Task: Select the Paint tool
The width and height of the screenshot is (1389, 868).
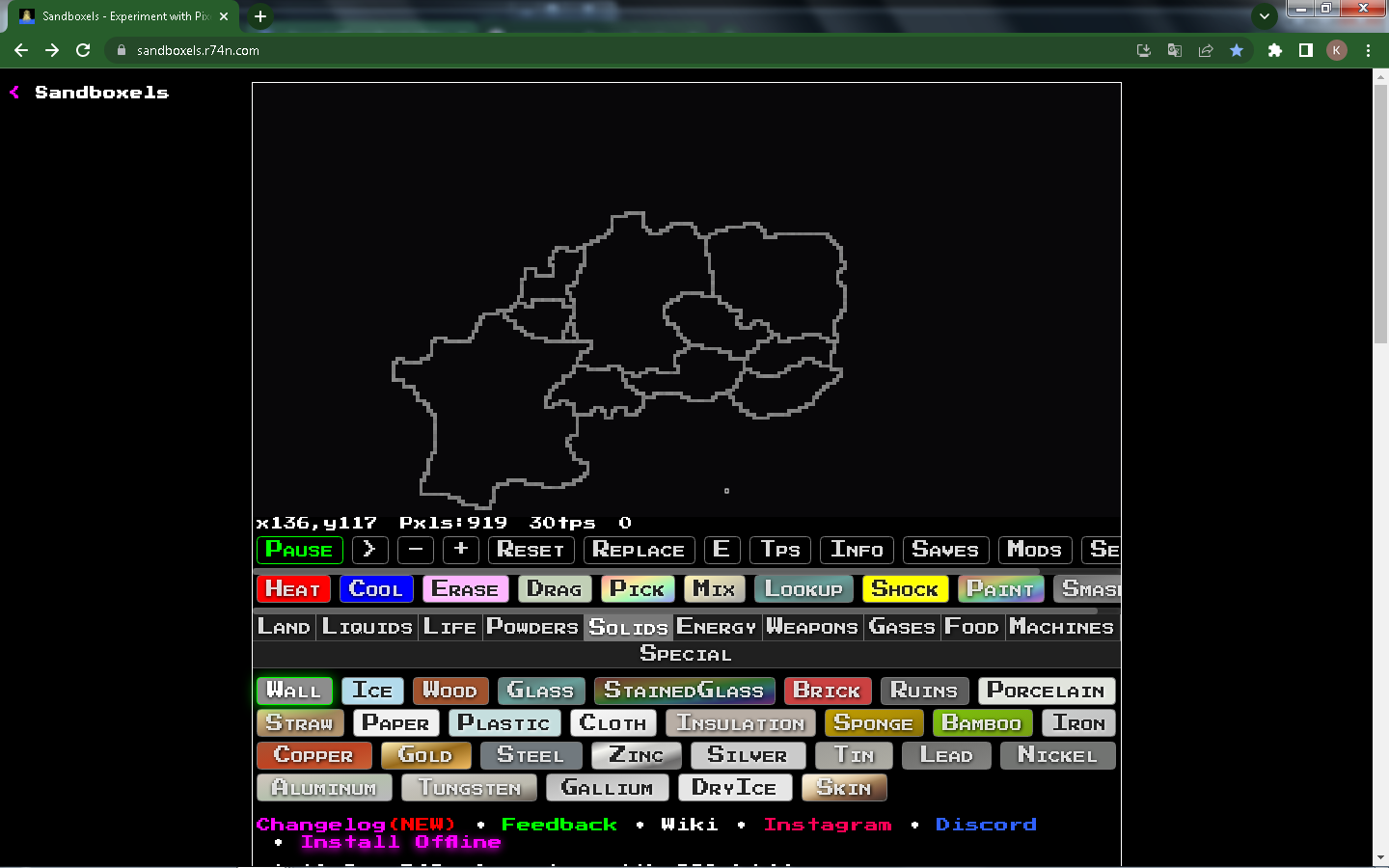Action: (x=1000, y=589)
